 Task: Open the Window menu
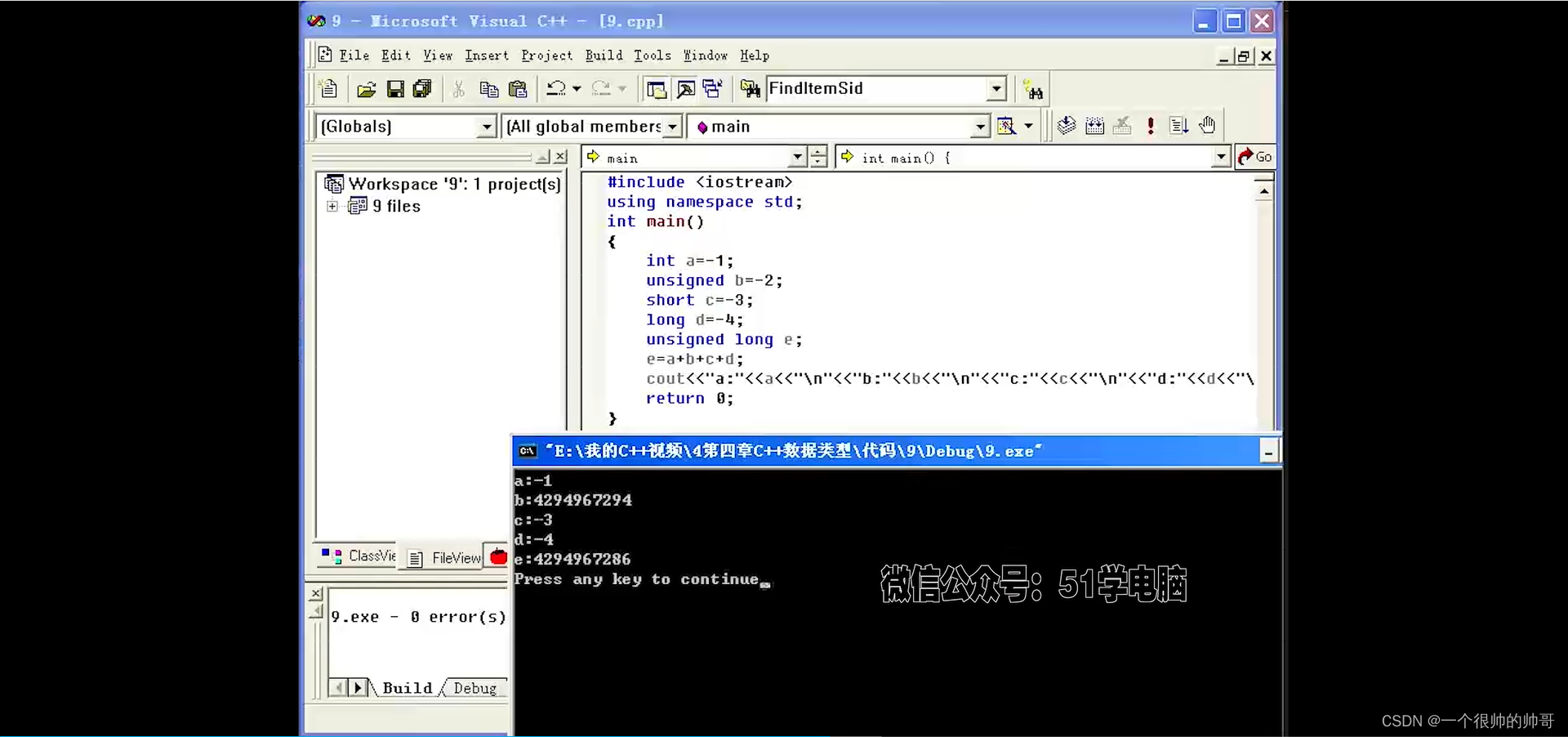tap(706, 56)
